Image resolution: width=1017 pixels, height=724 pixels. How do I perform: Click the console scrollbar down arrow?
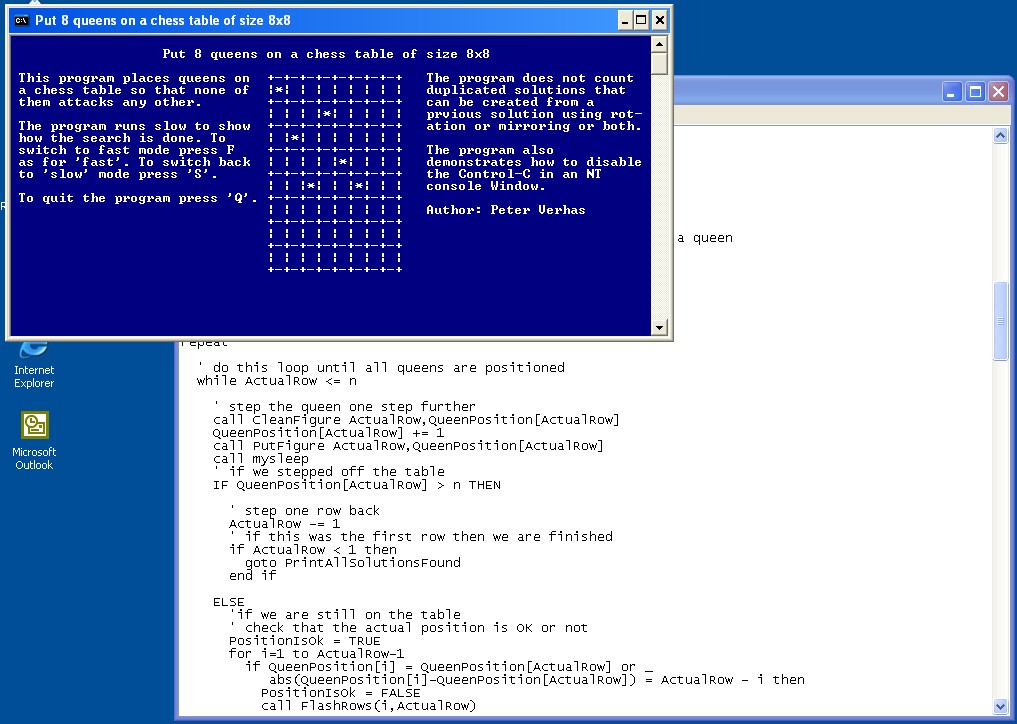[x=659, y=328]
